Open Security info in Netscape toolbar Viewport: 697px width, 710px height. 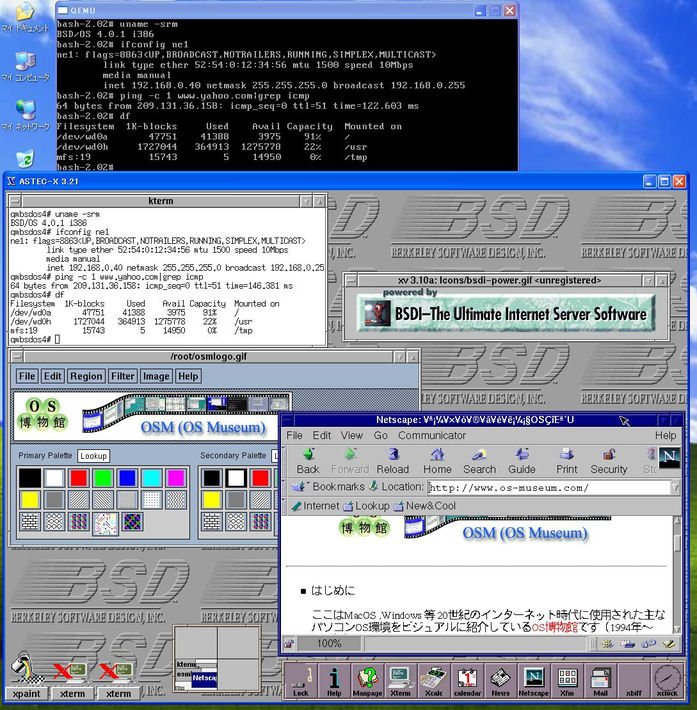click(x=609, y=461)
